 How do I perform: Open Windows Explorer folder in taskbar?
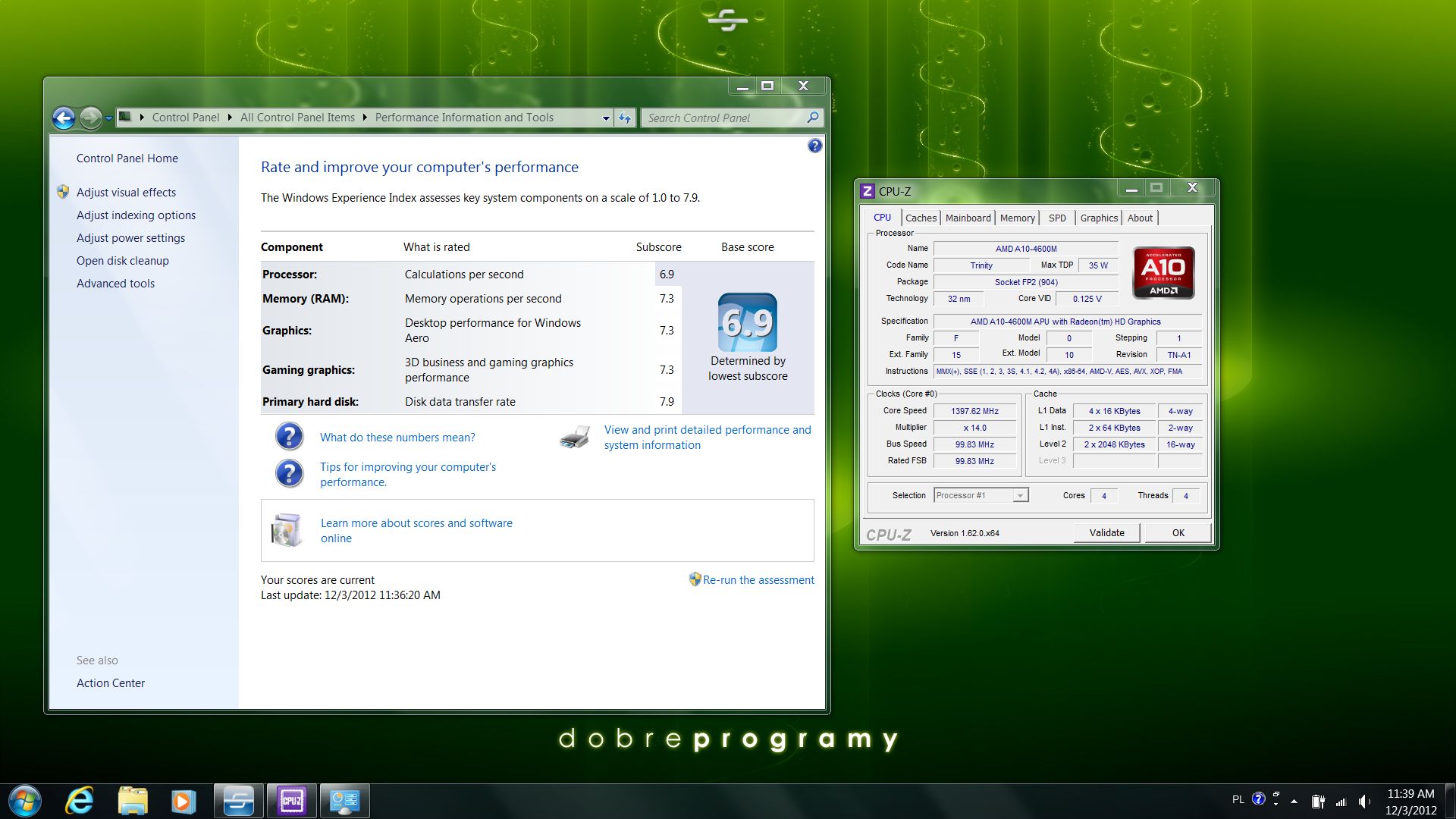133,801
